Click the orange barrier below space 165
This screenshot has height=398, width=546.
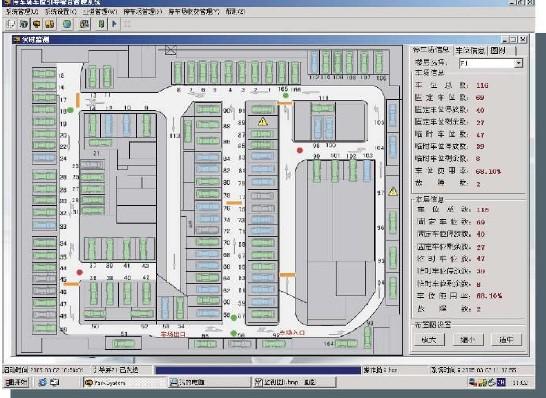point(285,103)
